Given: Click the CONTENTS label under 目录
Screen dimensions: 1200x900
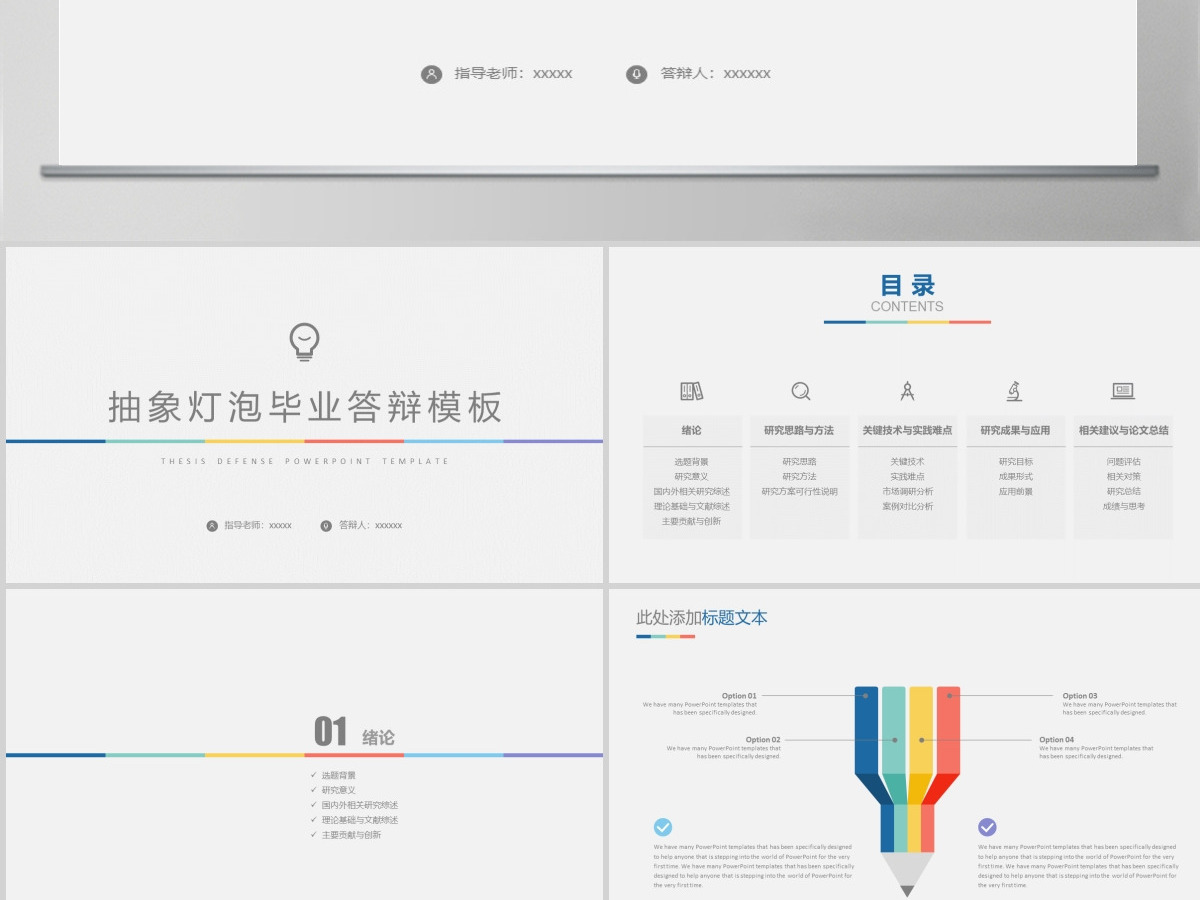Looking at the screenshot, I should [907, 307].
